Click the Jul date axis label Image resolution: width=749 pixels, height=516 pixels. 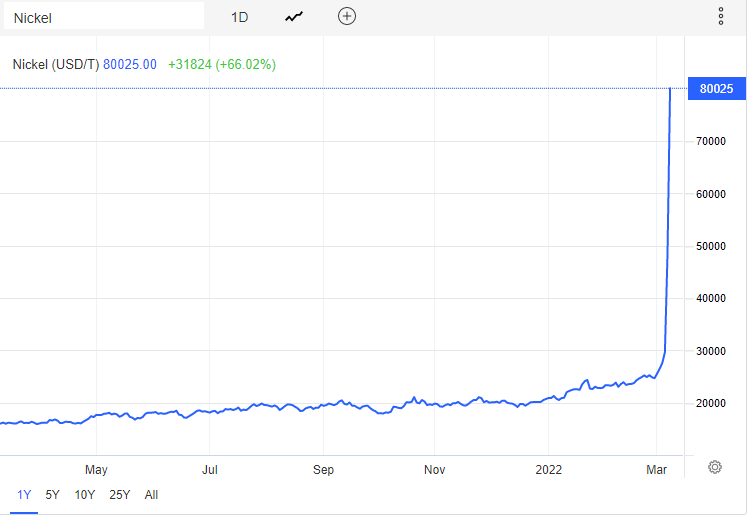(210, 470)
